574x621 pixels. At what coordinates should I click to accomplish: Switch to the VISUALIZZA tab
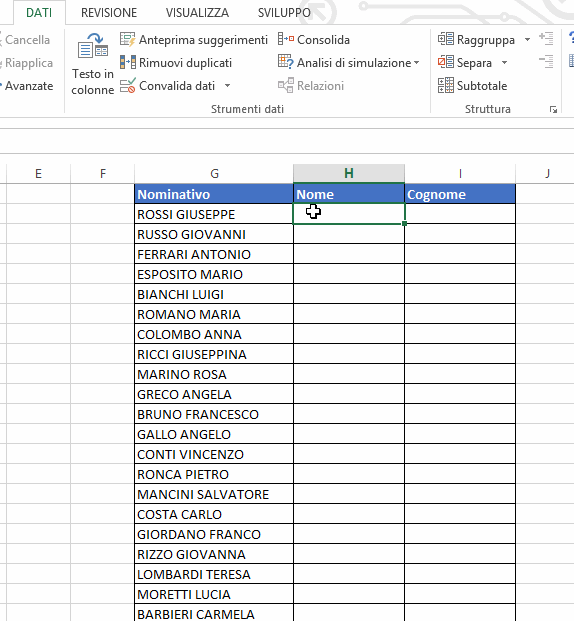197,13
